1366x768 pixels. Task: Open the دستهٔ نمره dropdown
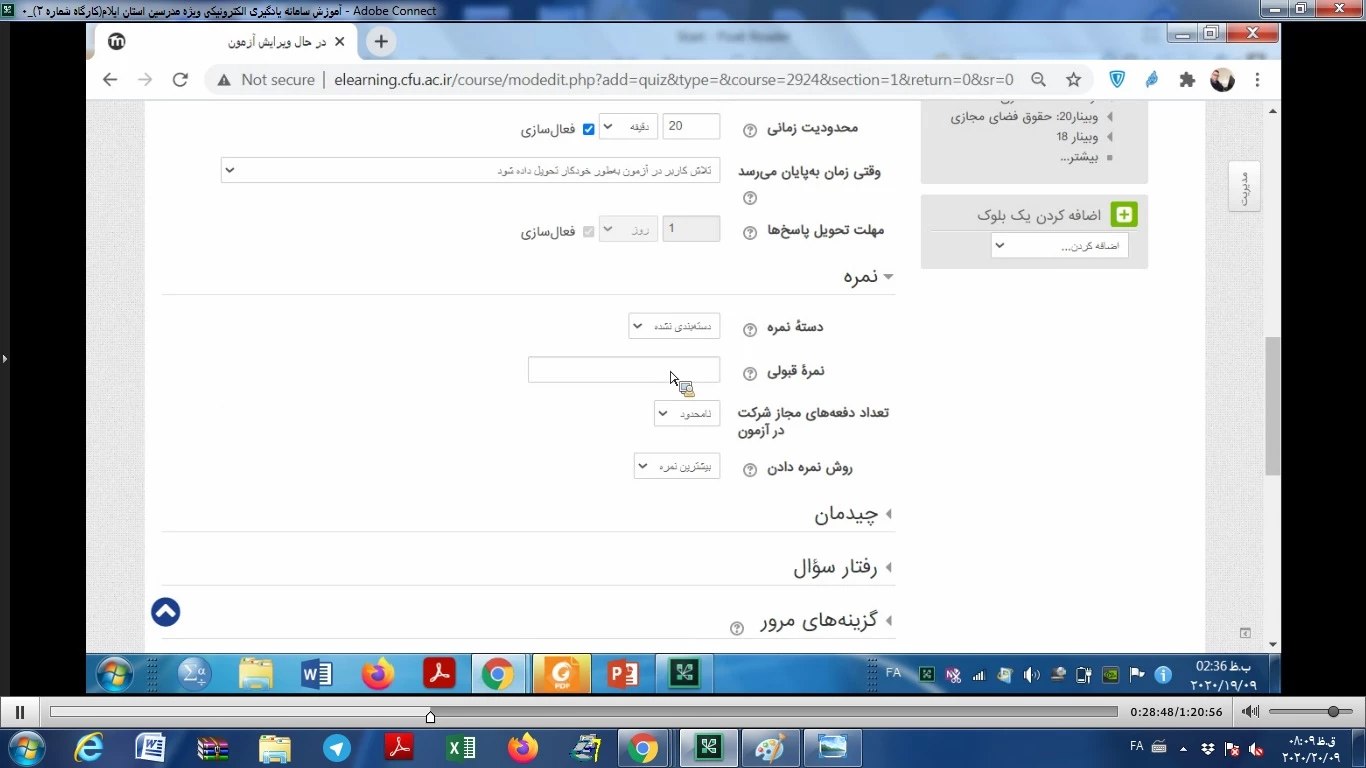click(674, 326)
